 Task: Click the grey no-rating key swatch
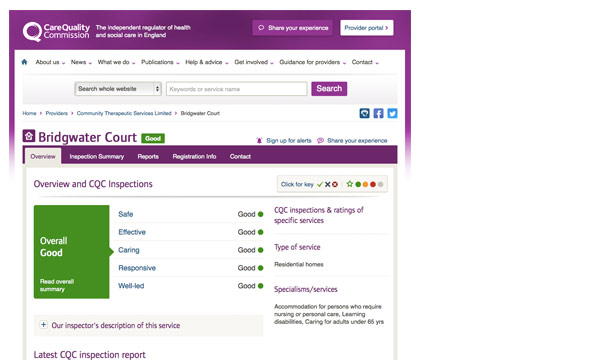pyautogui.click(x=380, y=184)
